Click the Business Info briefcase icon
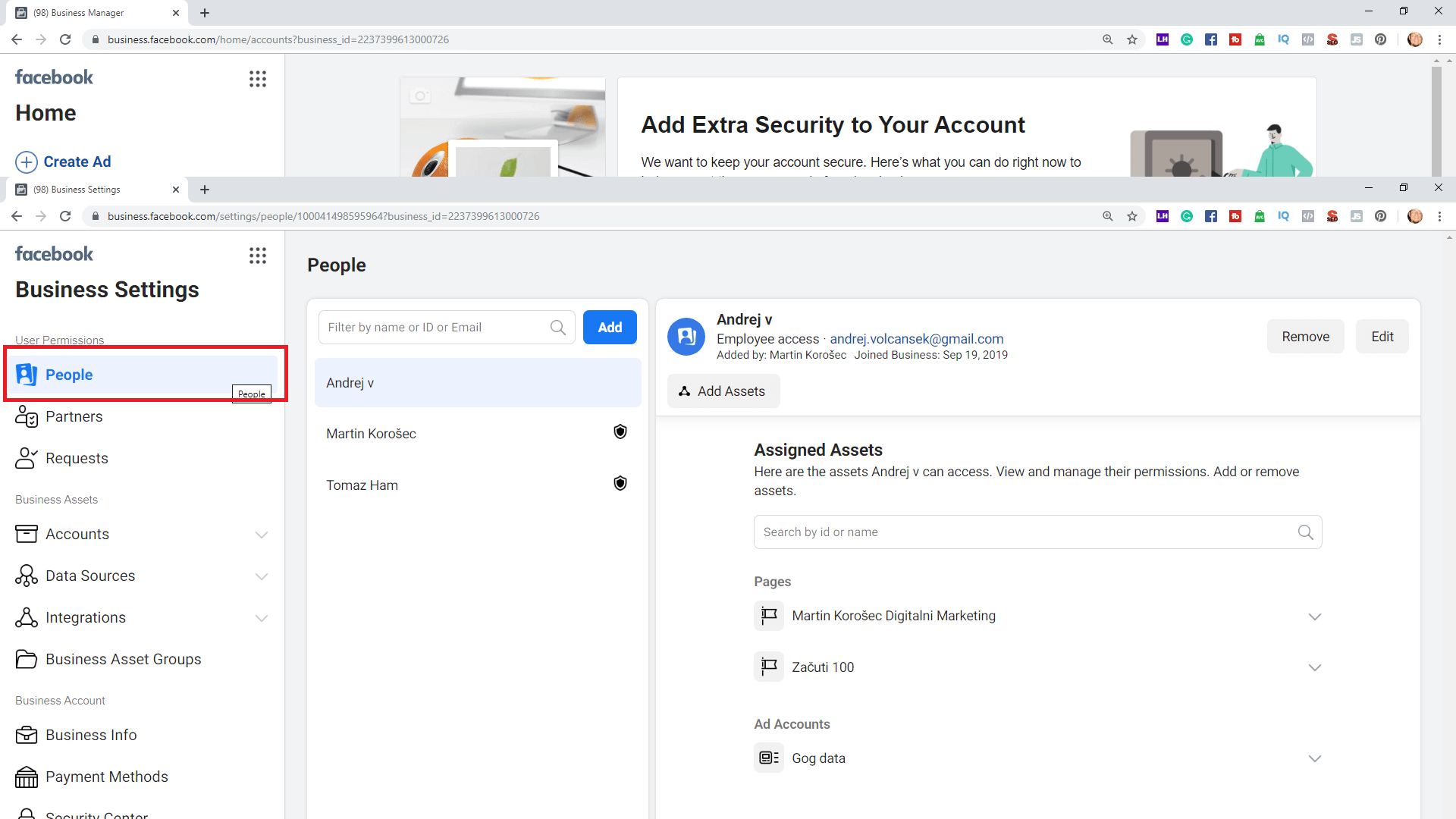This screenshot has height=819, width=1456. click(x=27, y=735)
